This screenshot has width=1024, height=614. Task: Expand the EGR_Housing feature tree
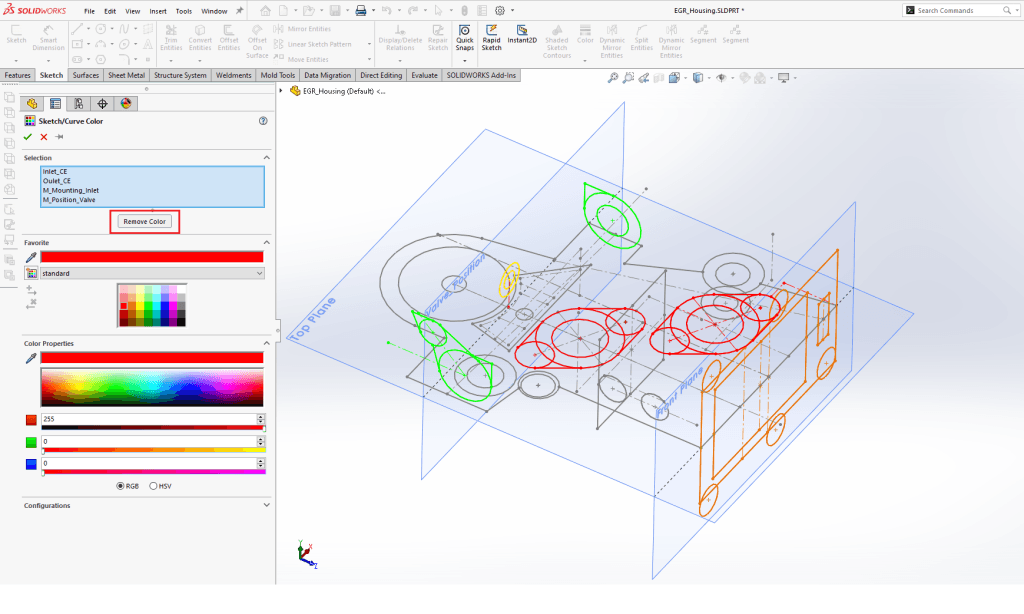(281, 90)
